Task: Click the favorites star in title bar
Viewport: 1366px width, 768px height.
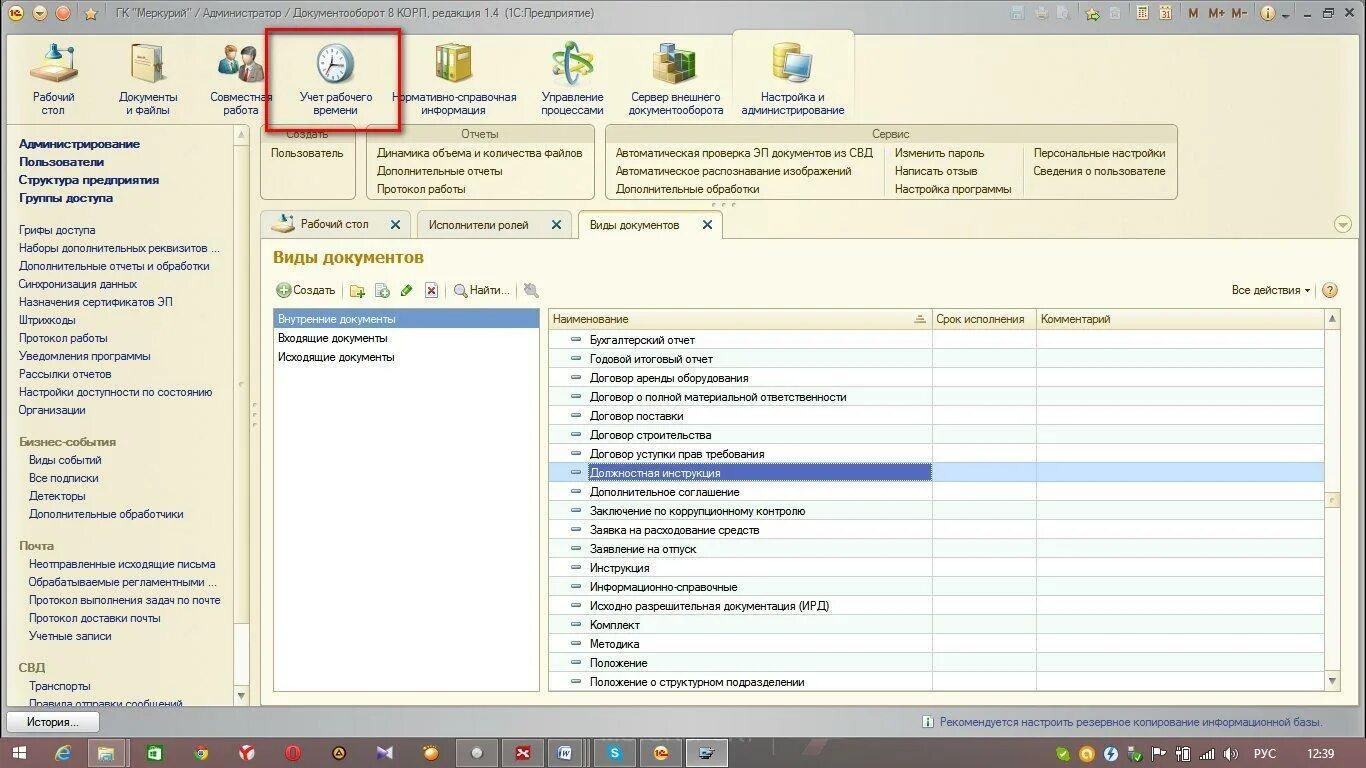Action: coord(91,13)
